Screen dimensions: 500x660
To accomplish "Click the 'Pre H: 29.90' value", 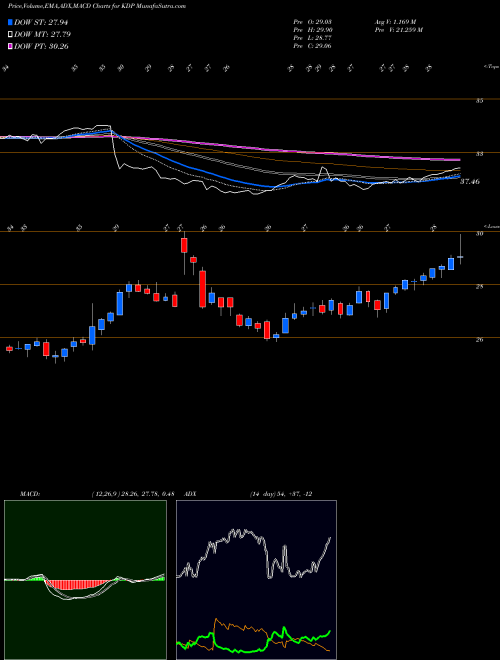I will [312, 30].
